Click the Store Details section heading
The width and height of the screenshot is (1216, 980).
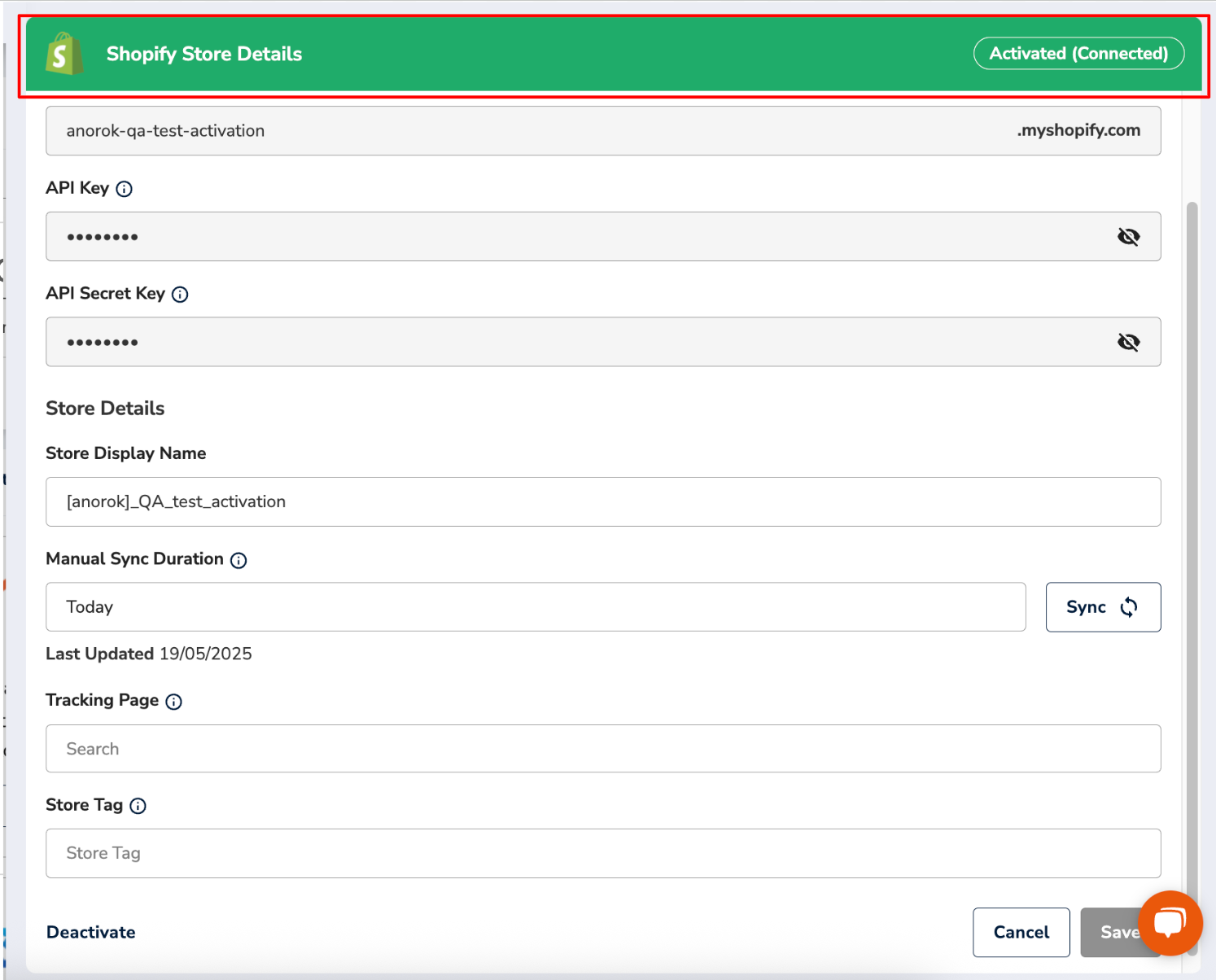point(105,409)
